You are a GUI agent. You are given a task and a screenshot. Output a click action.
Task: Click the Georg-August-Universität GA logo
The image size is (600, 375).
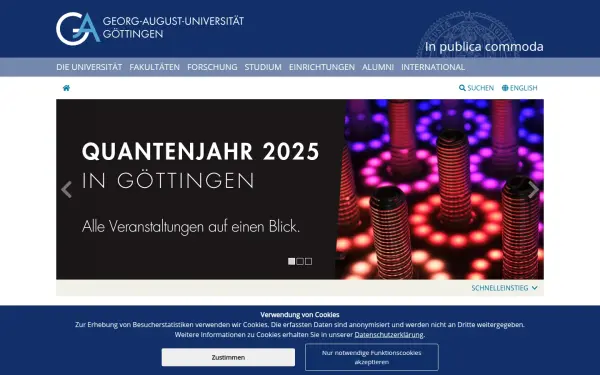click(x=78, y=29)
